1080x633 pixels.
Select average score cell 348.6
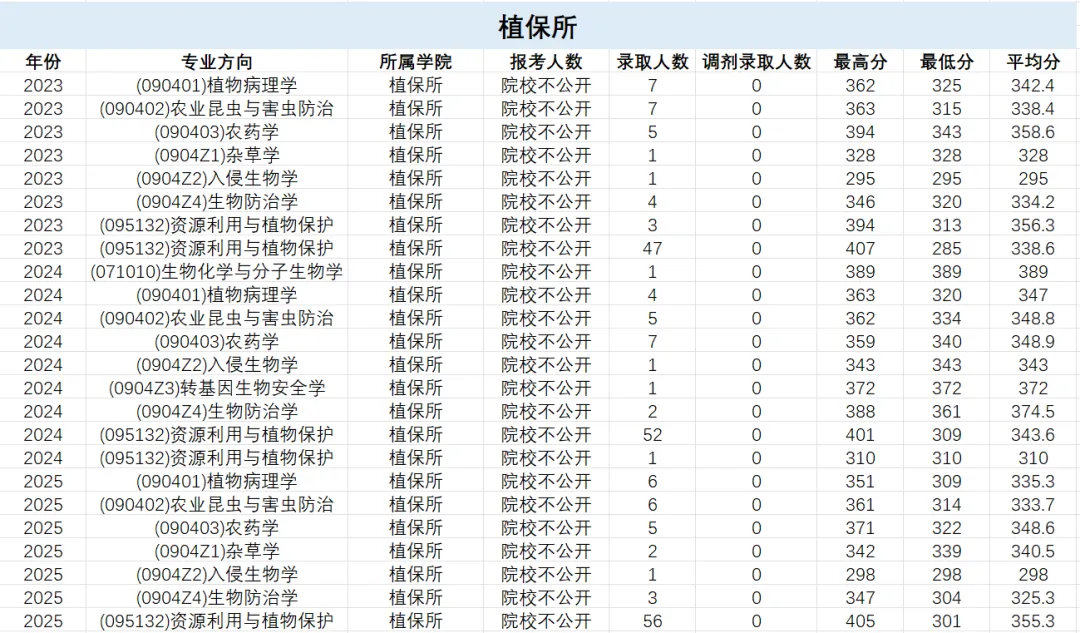[1033, 528]
